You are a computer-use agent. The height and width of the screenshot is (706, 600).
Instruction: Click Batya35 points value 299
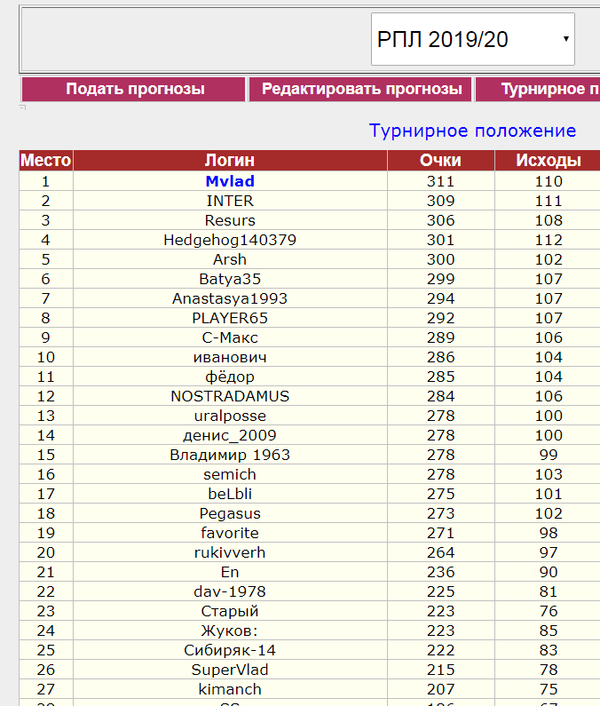[x=441, y=279]
